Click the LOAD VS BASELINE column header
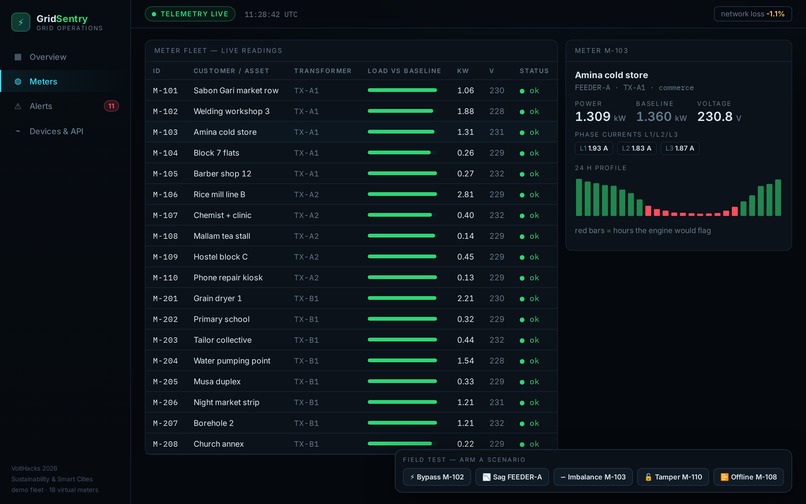Image resolution: width=806 pixels, height=504 pixels. (404, 71)
